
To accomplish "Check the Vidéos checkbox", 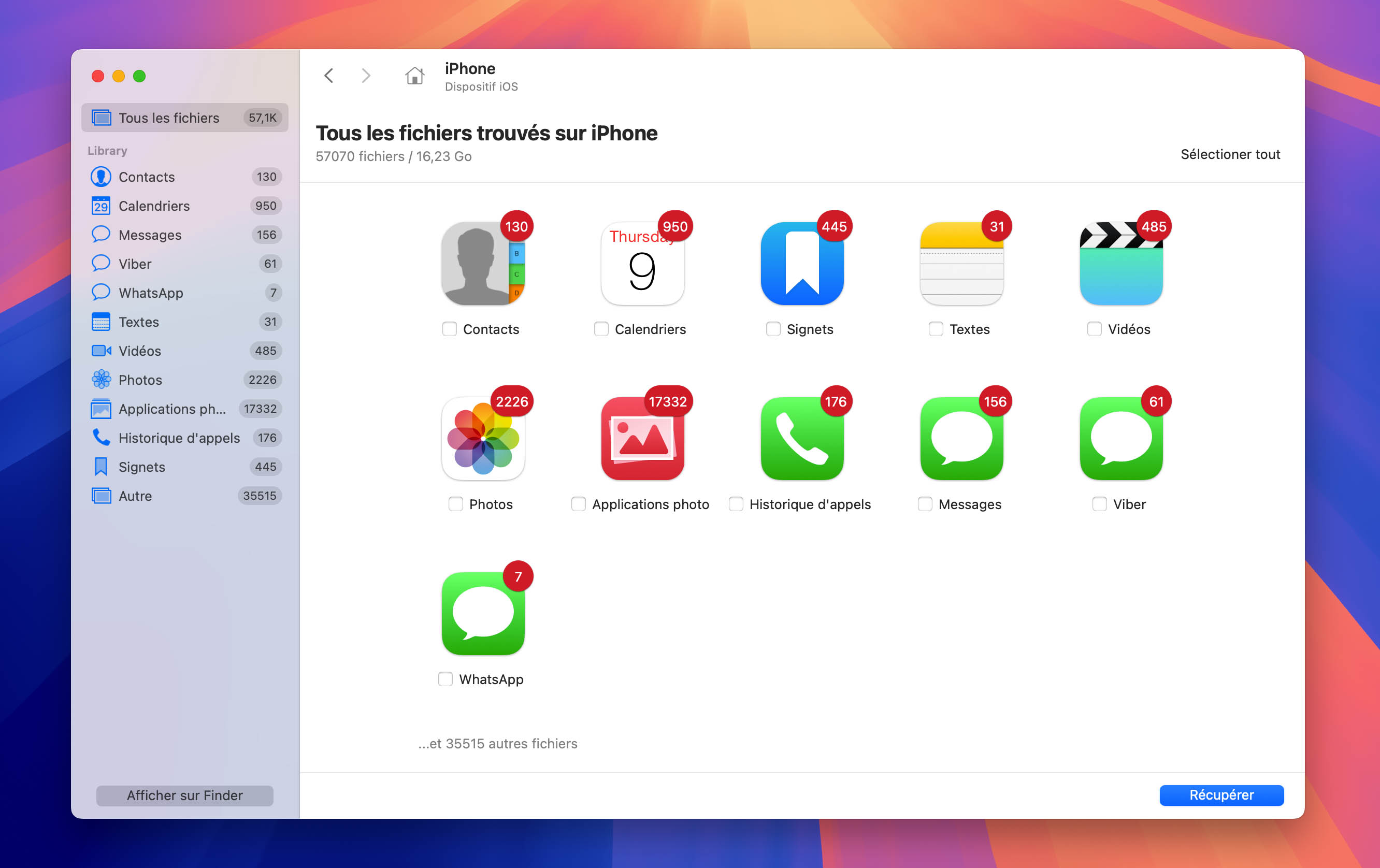I will point(1094,329).
